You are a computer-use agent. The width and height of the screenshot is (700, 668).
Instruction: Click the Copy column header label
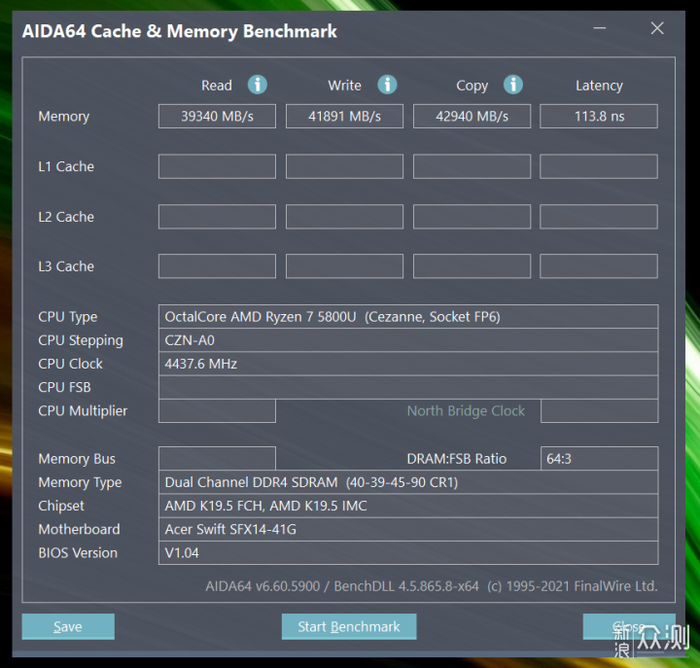pos(472,86)
